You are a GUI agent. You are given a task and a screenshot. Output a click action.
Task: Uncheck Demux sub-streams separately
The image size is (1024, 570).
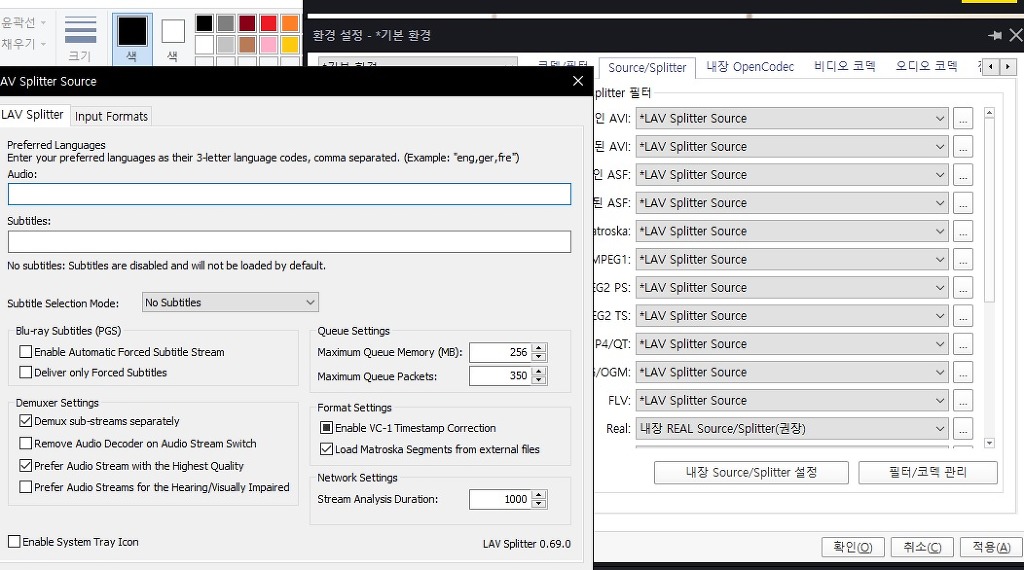click(26, 421)
